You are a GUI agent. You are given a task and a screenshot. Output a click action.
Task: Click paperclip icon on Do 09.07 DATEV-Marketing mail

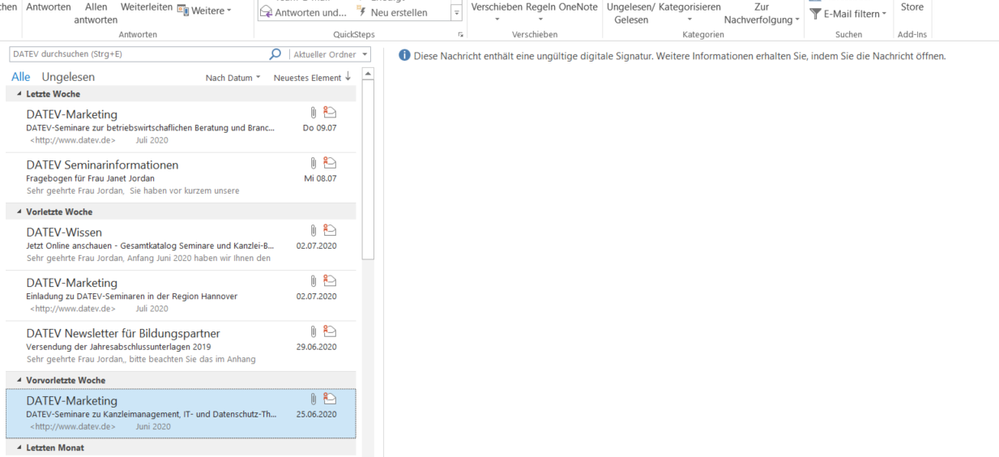tap(313, 113)
